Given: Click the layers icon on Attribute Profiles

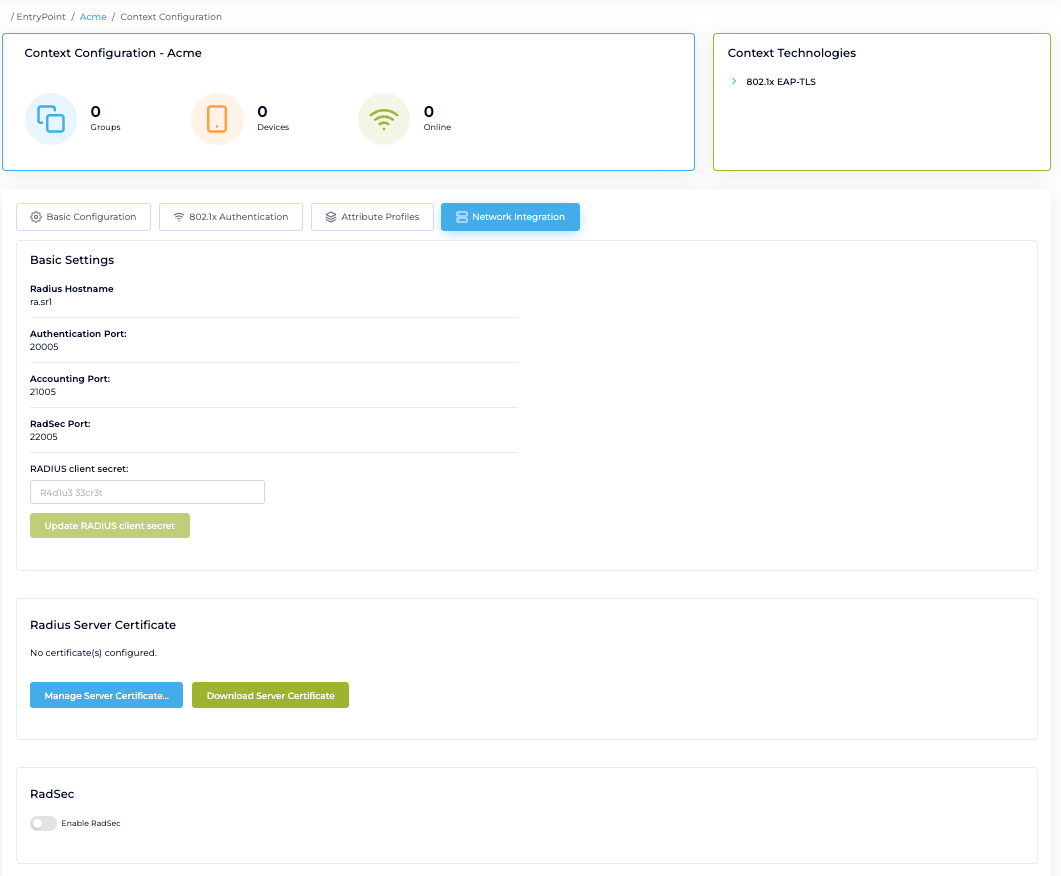Looking at the screenshot, I should (331, 217).
